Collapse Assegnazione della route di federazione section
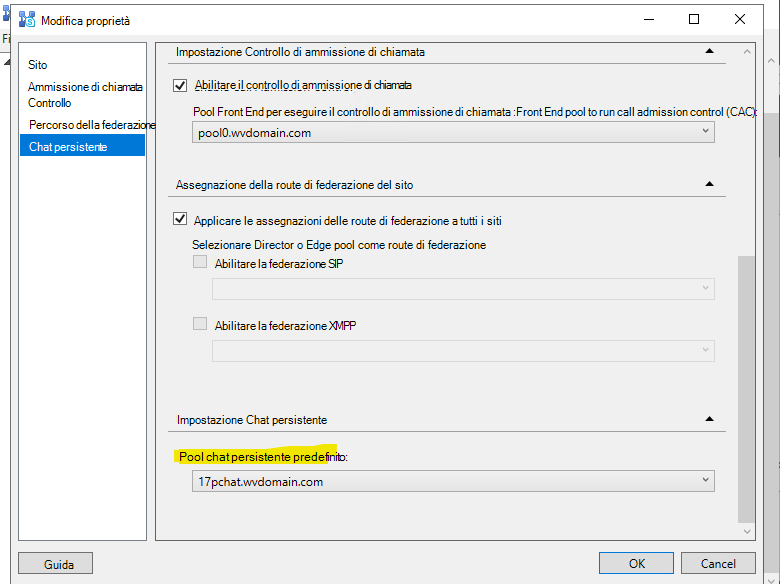 click(x=710, y=184)
